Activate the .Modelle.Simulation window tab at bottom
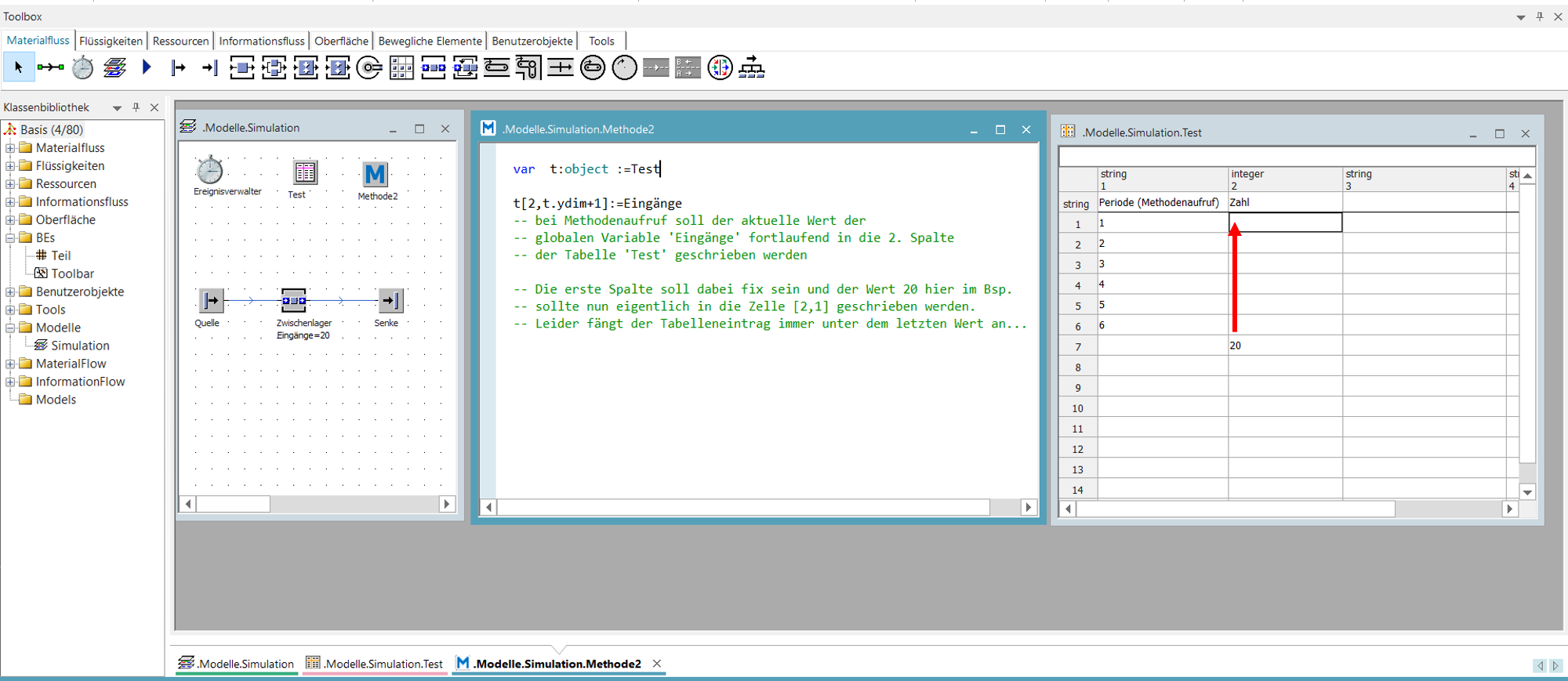The height and width of the screenshot is (681, 1568). pyautogui.click(x=237, y=664)
